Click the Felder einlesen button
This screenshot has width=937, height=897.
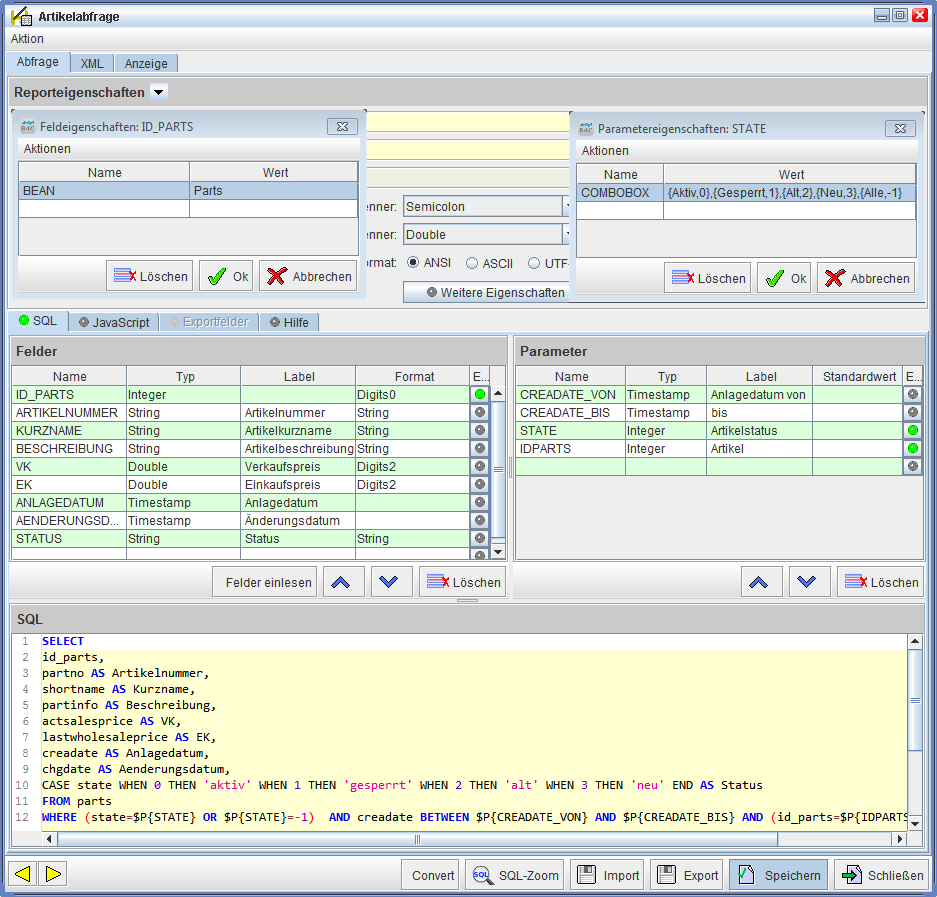tap(264, 582)
